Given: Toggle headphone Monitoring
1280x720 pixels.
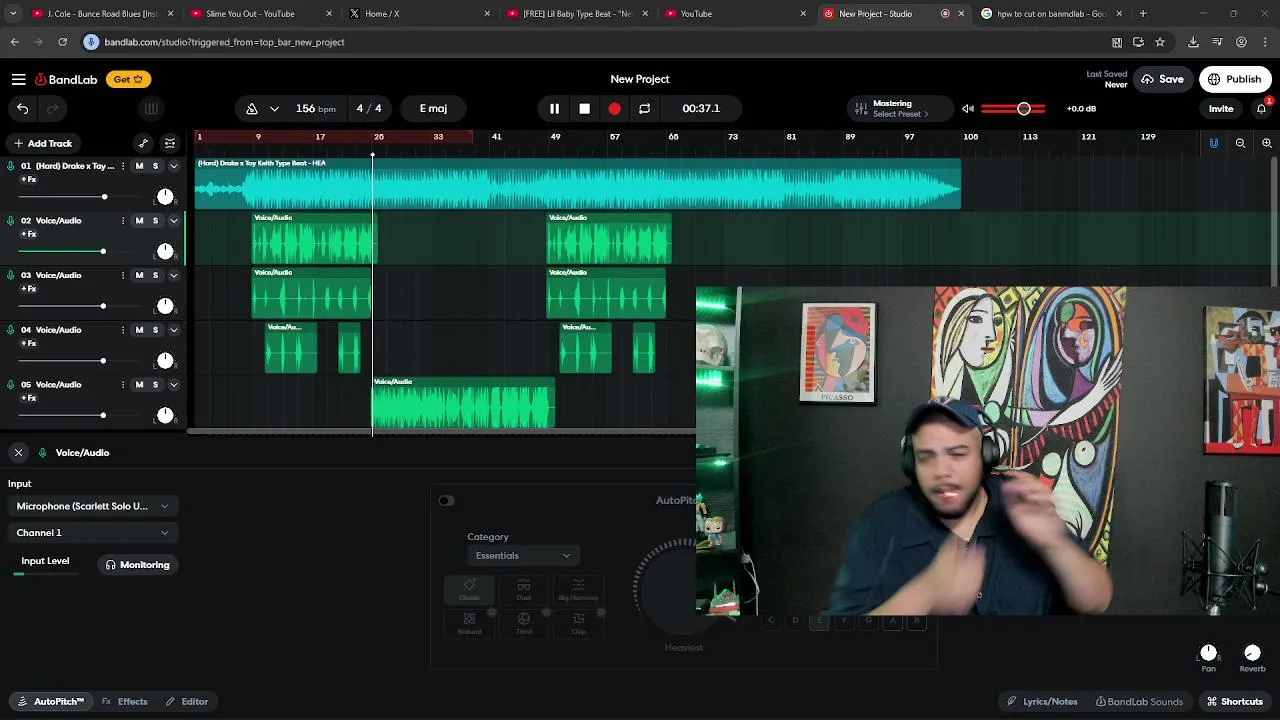Looking at the screenshot, I should (138, 565).
